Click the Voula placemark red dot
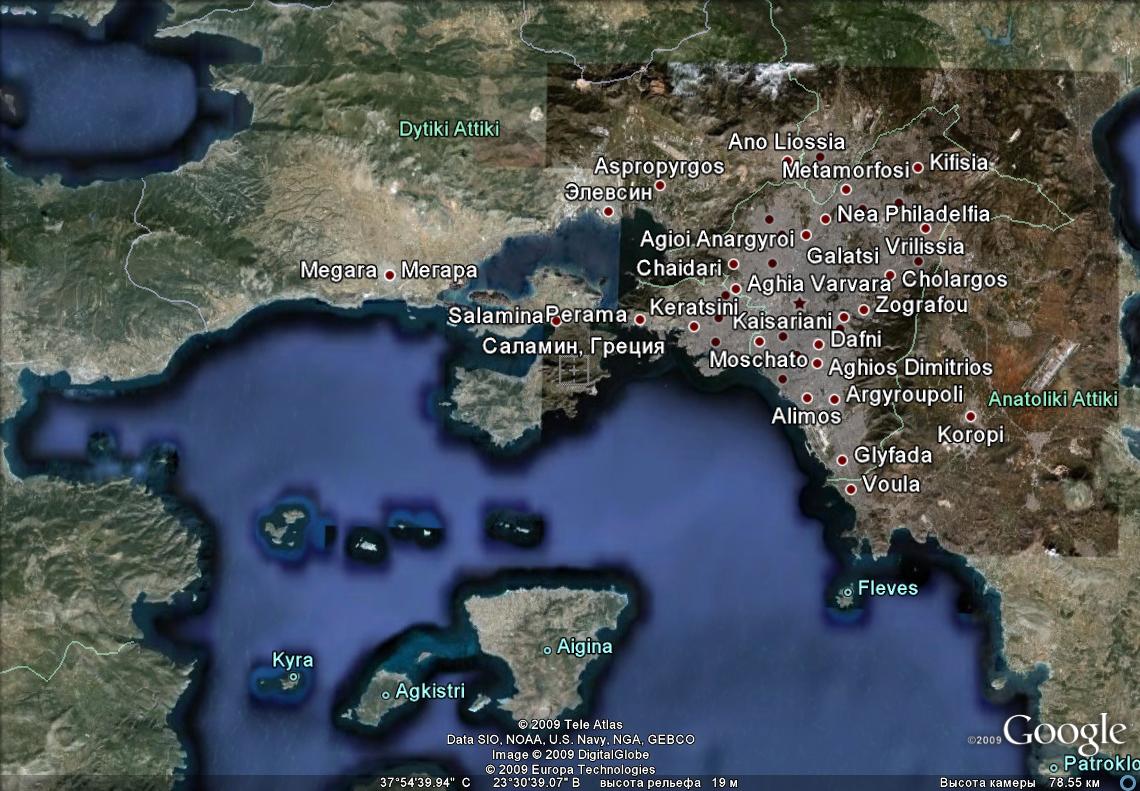This screenshot has width=1140, height=791. pyautogui.click(x=851, y=489)
